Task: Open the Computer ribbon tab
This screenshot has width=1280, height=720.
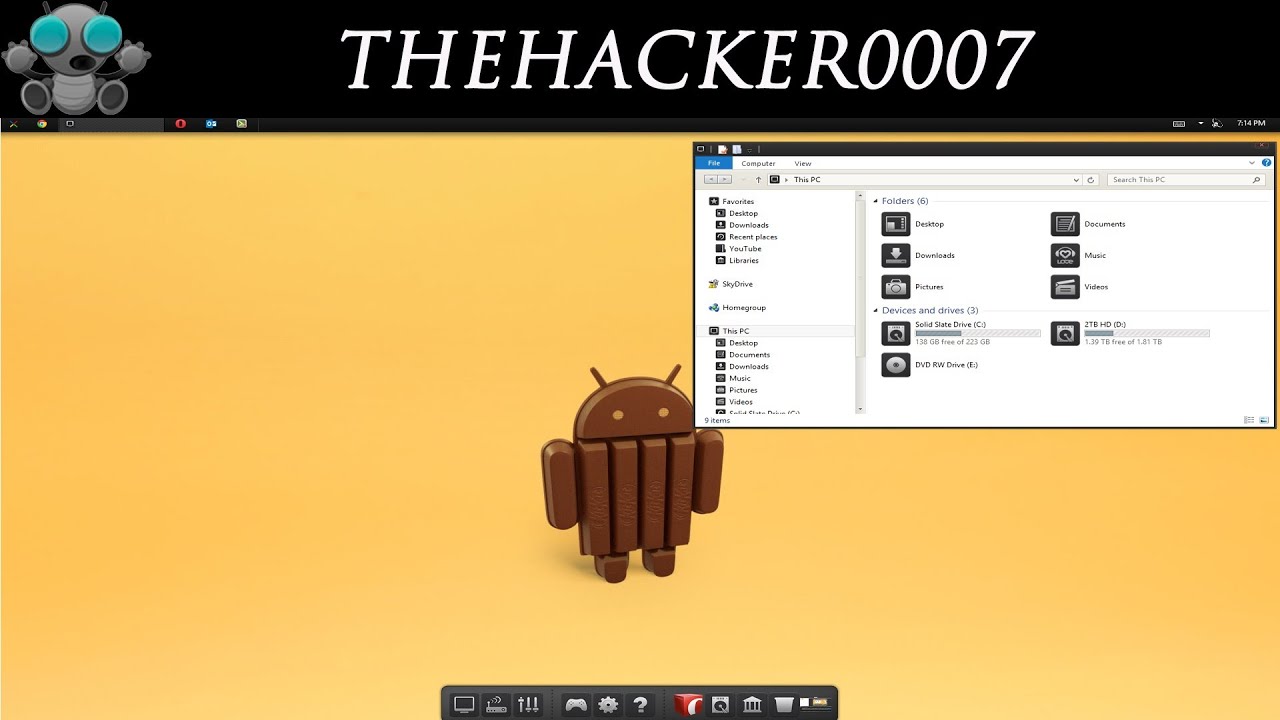Action: (758, 163)
